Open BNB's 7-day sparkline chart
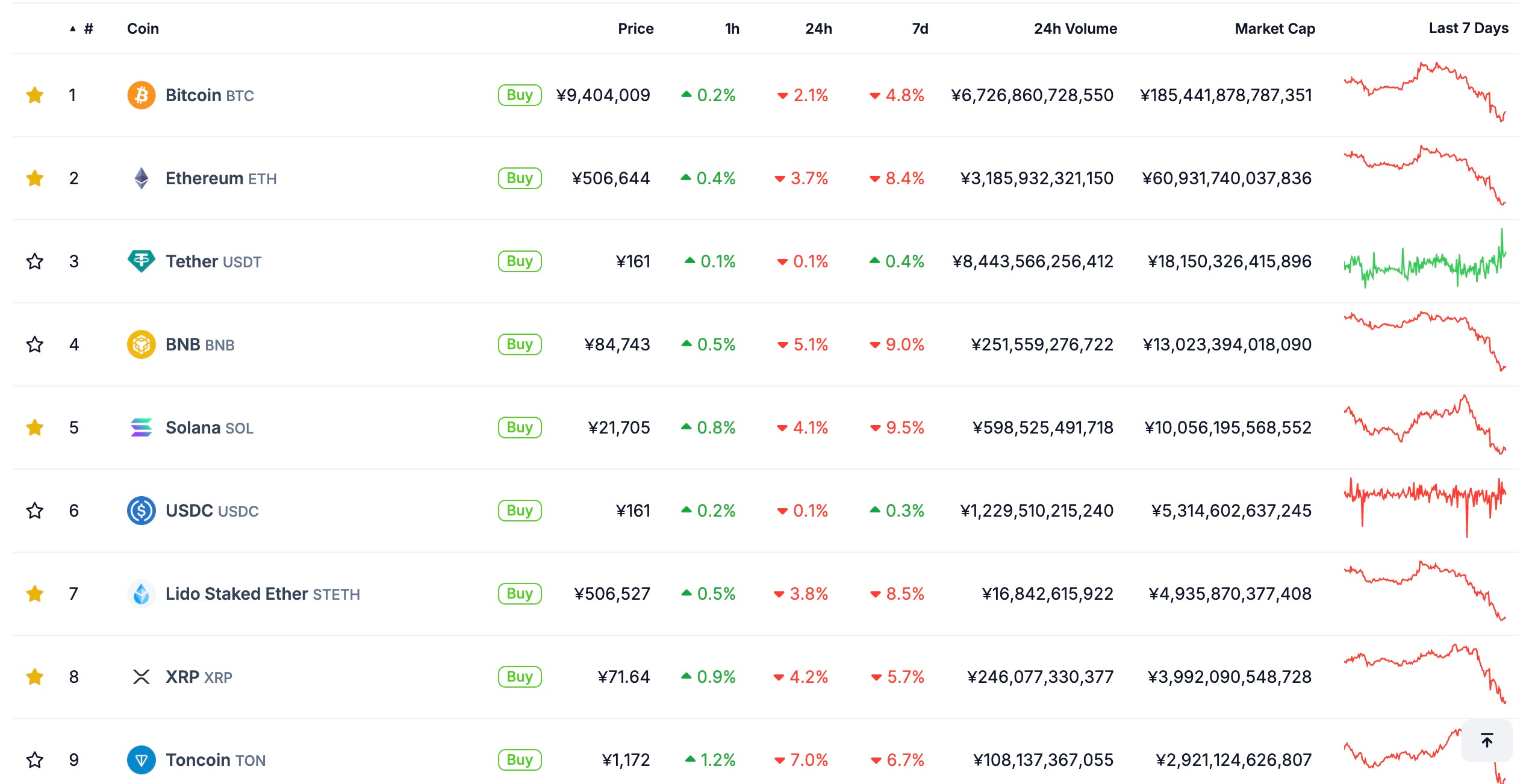The width and height of the screenshot is (1532, 784). 1425,341
